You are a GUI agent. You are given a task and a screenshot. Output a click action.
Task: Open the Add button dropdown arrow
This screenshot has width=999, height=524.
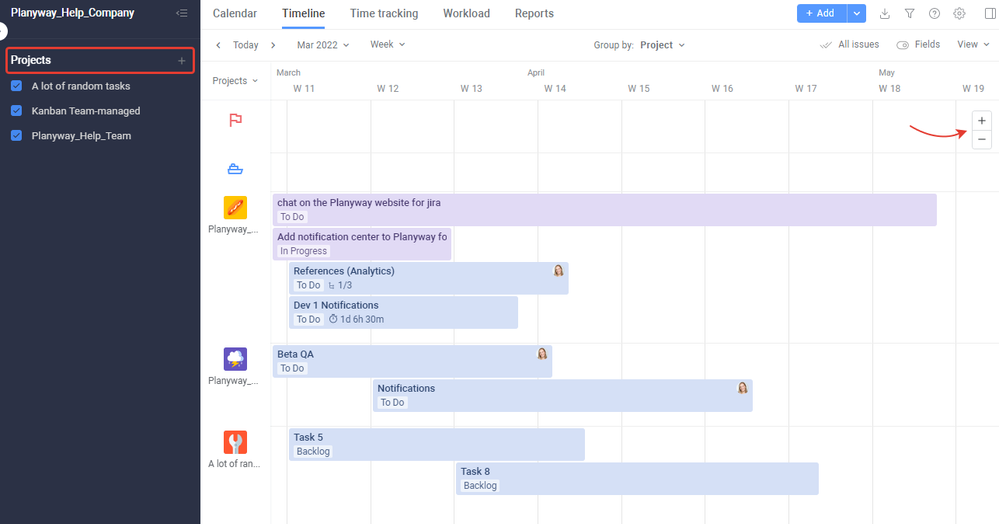tap(856, 13)
